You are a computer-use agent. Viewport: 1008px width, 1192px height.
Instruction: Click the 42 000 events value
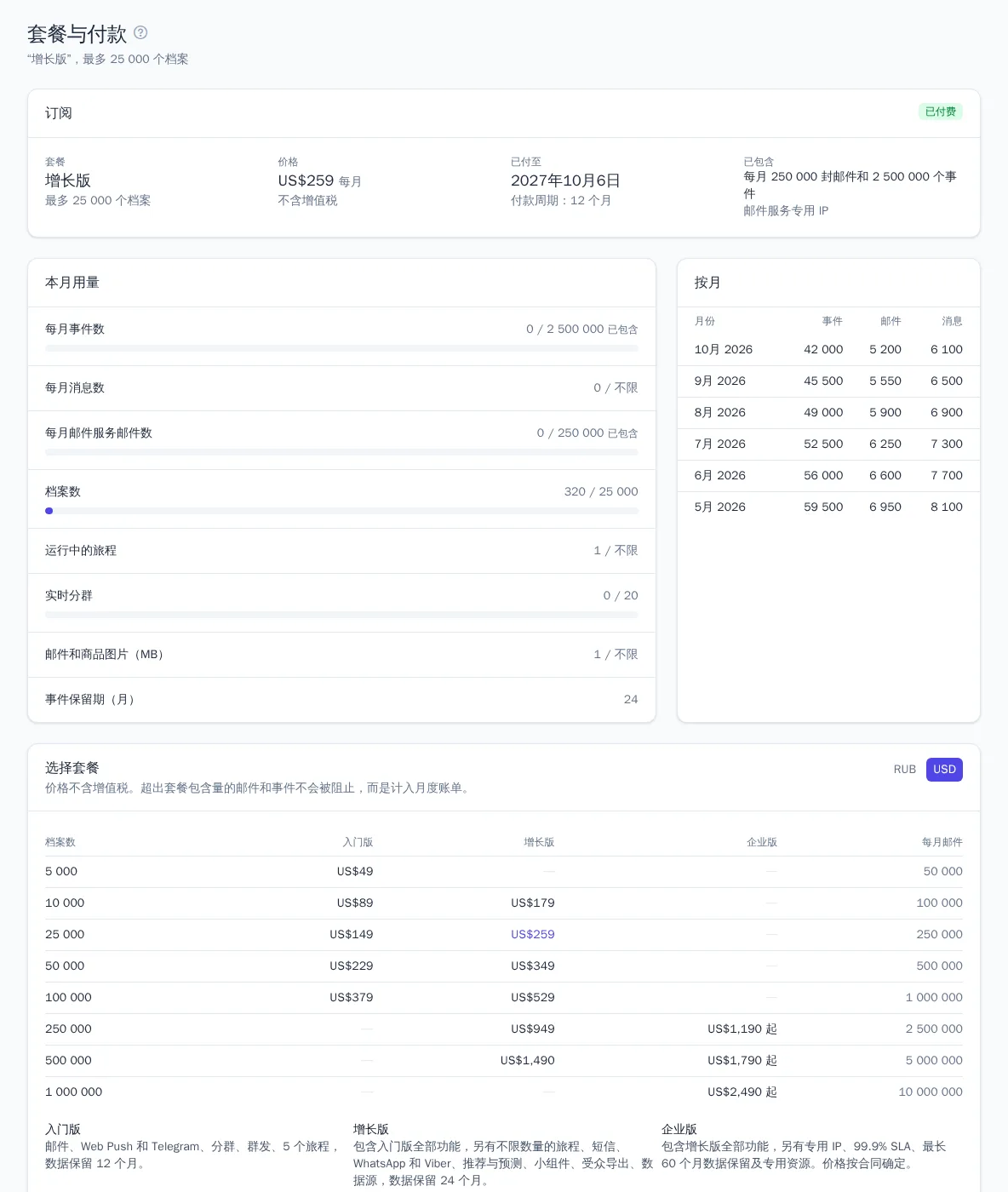[x=823, y=349]
